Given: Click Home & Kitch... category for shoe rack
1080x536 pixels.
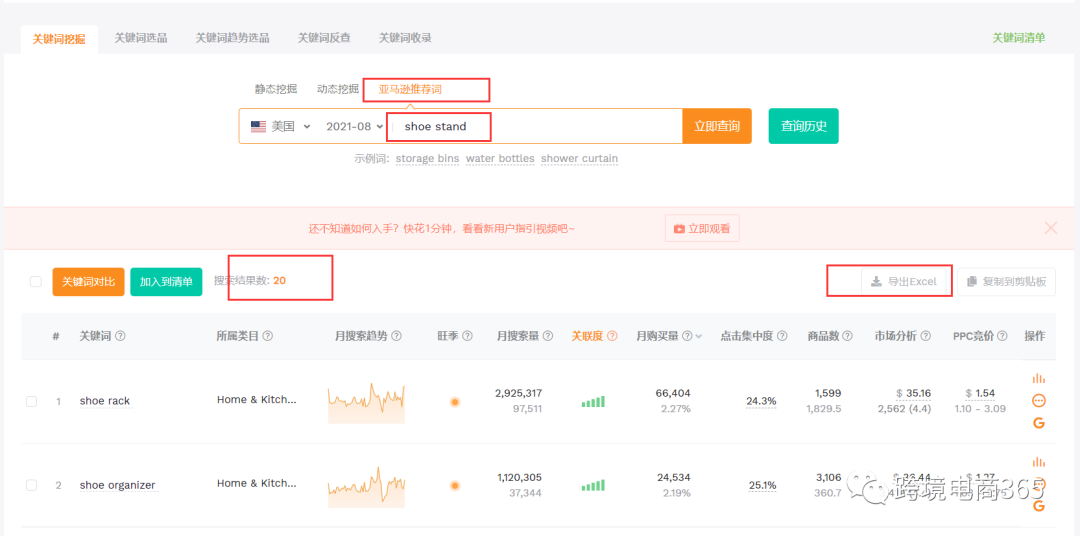Looking at the screenshot, I should tap(257, 400).
